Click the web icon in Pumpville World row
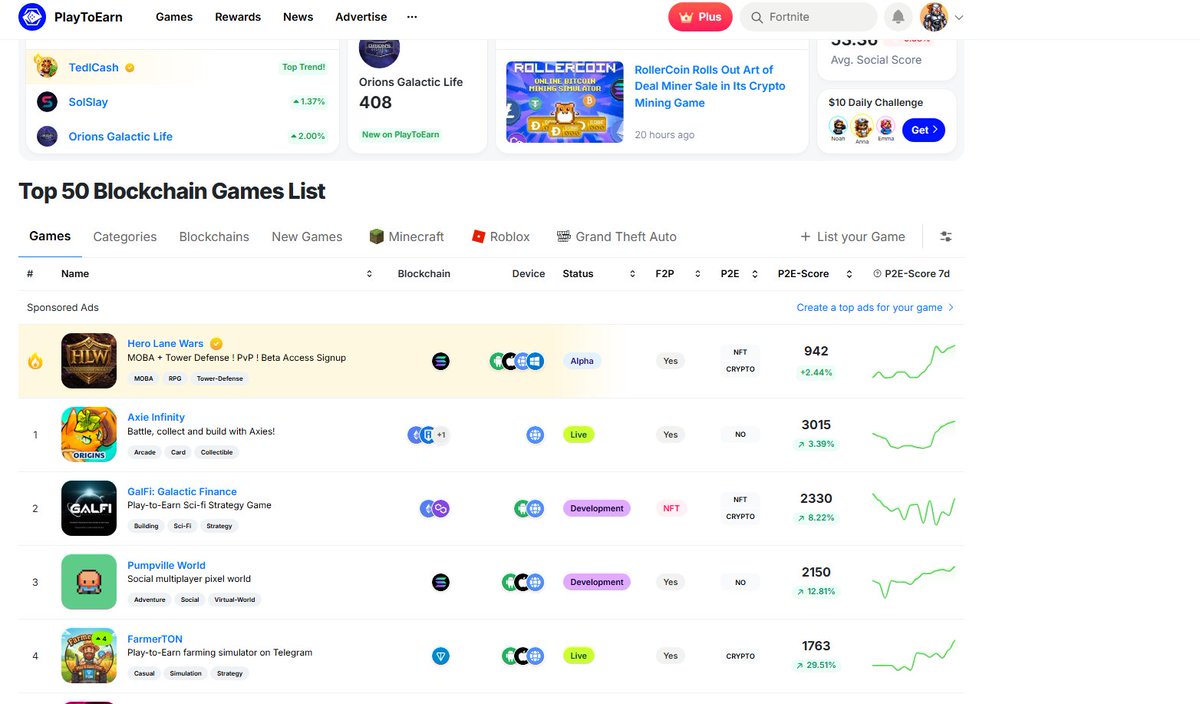Screen dimensions: 1200x704 [x=535, y=582]
